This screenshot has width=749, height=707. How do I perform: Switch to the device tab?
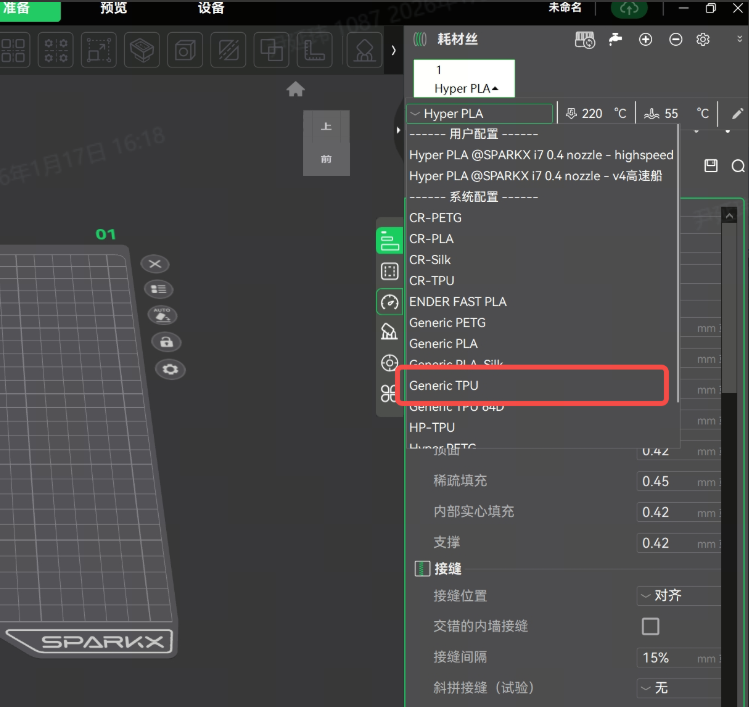[x=211, y=8]
